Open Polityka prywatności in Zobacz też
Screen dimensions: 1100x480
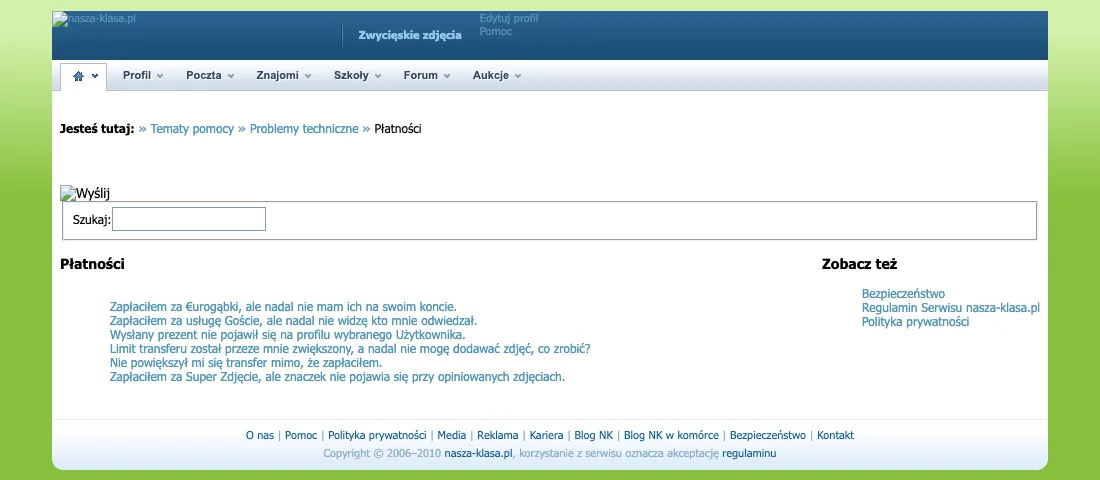(x=915, y=322)
